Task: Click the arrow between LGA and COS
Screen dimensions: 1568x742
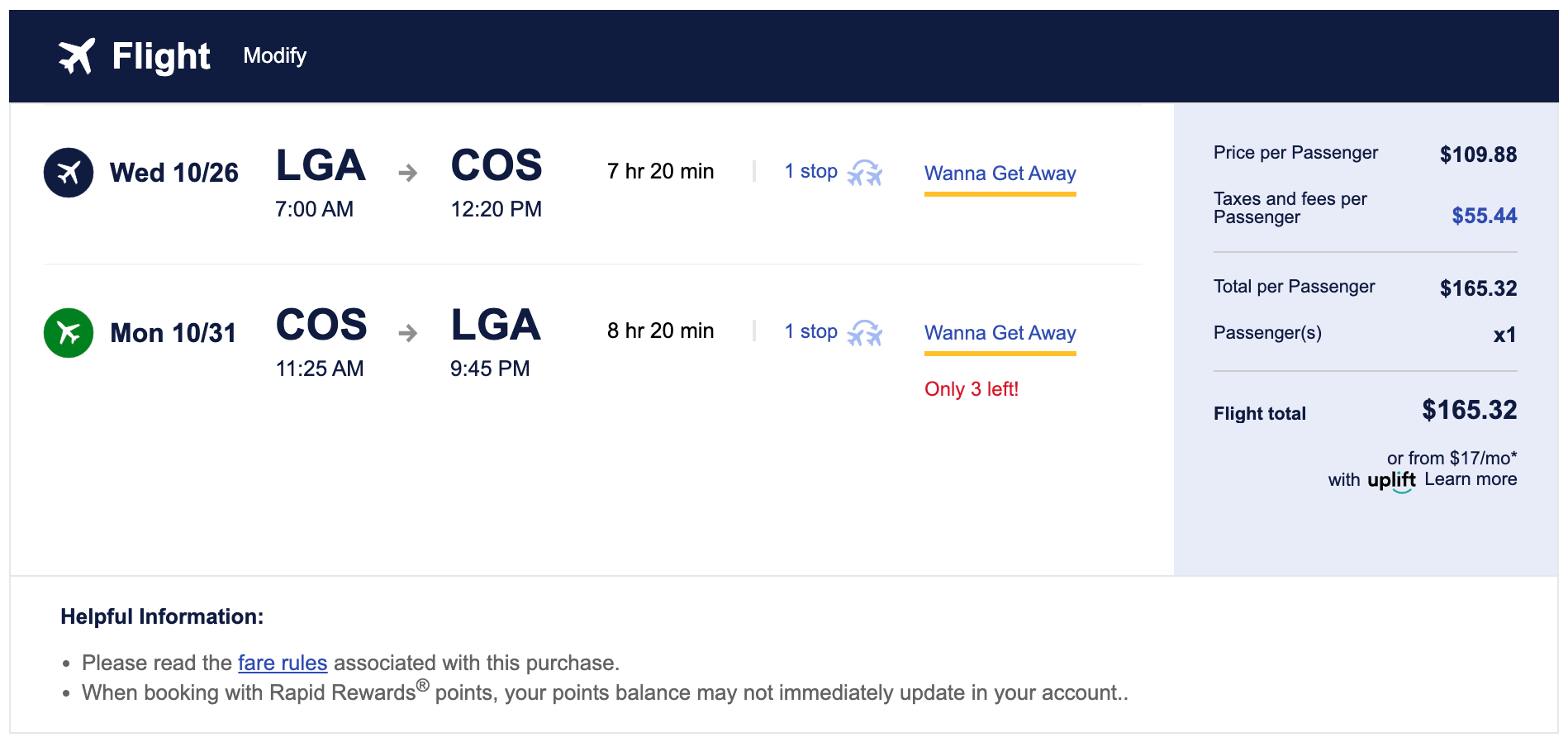Action: point(407,173)
